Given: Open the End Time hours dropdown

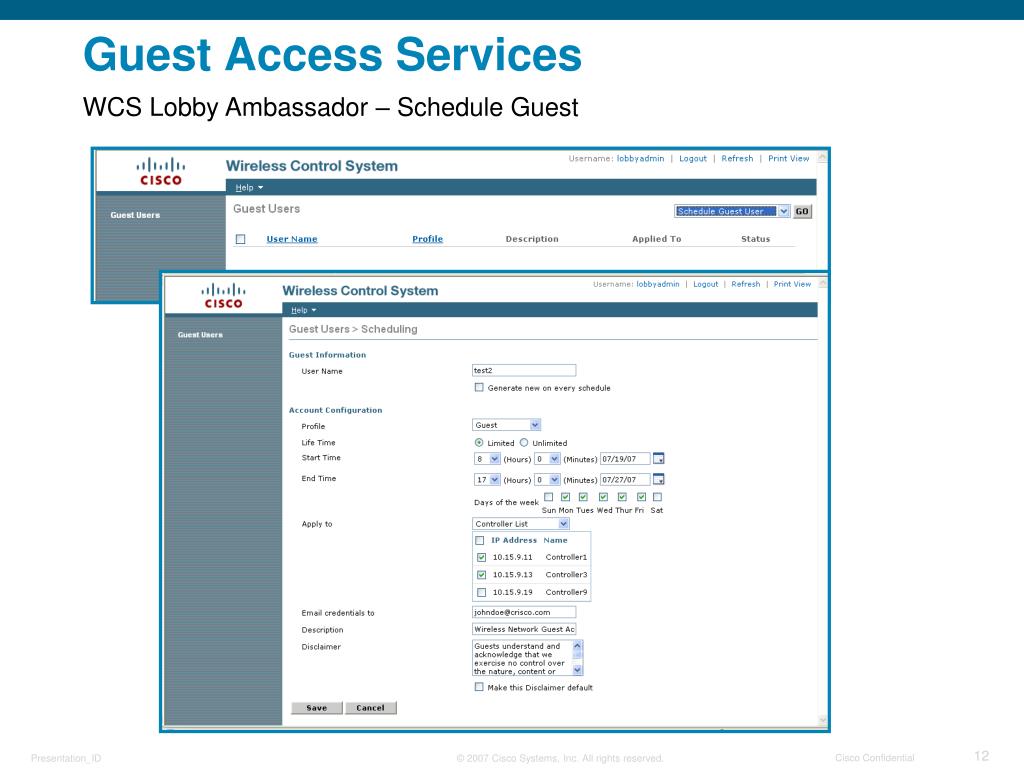Looking at the screenshot, I should [487, 480].
